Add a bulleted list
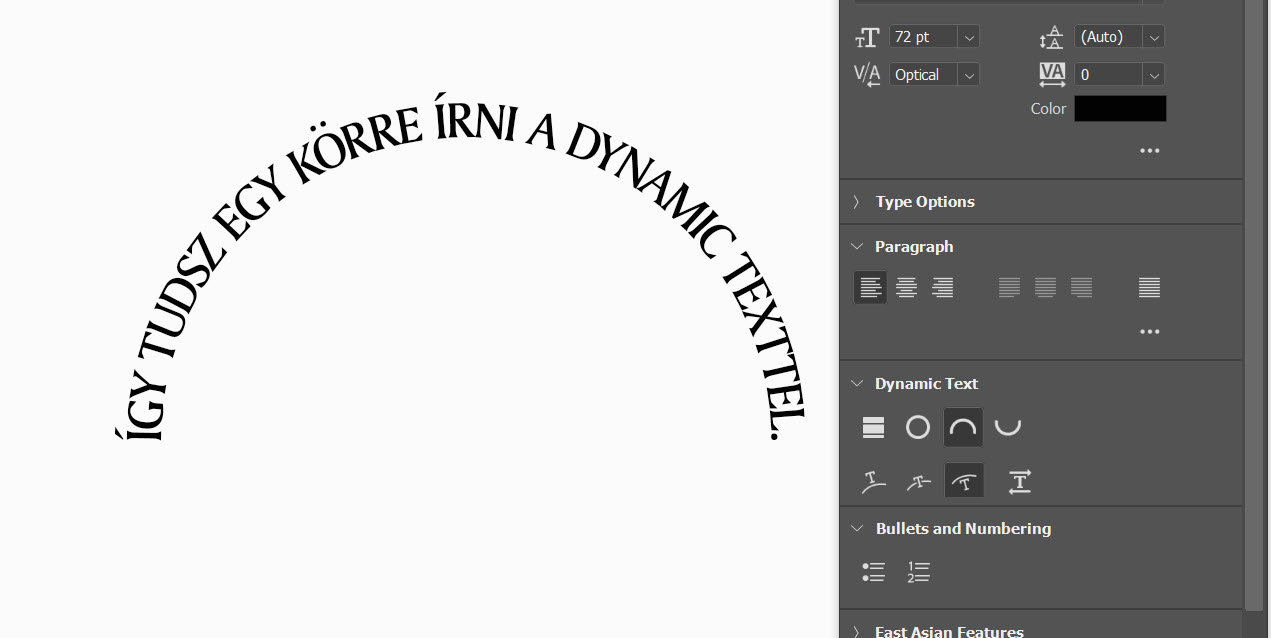1271x638 pixels. click(873, 572)
